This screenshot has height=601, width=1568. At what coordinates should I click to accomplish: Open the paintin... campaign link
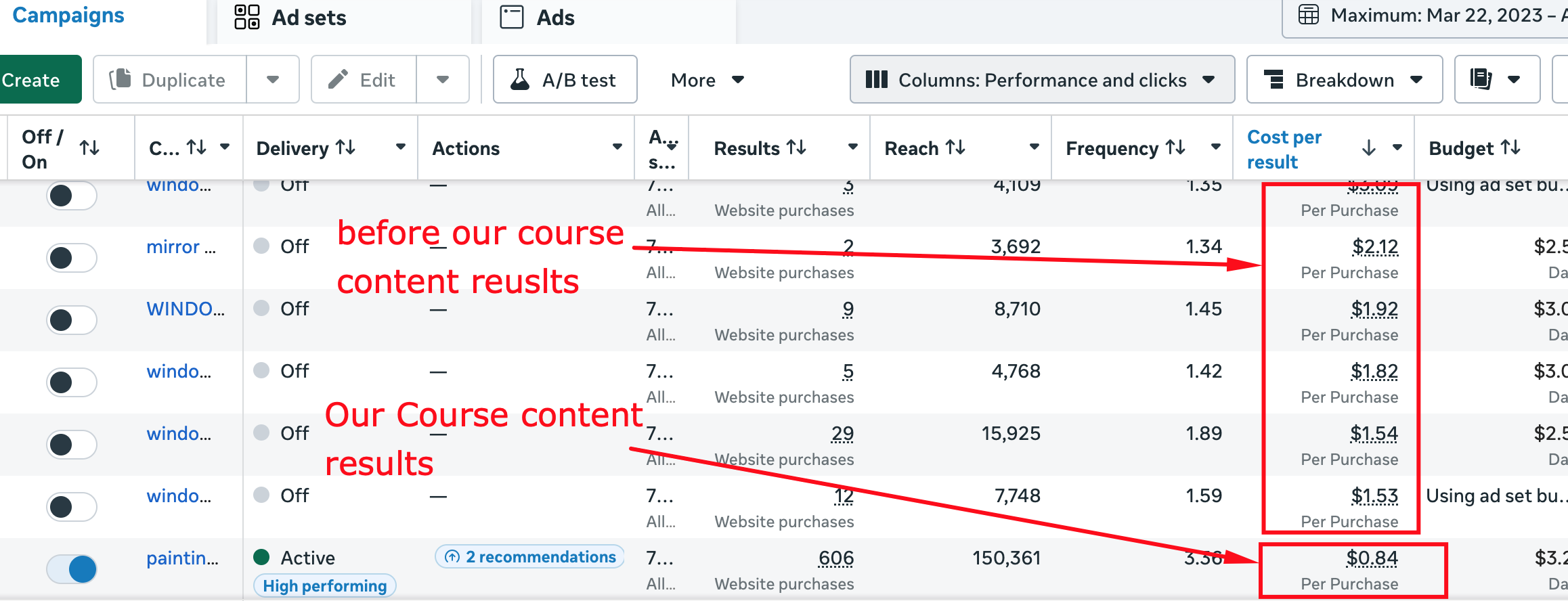182,558
